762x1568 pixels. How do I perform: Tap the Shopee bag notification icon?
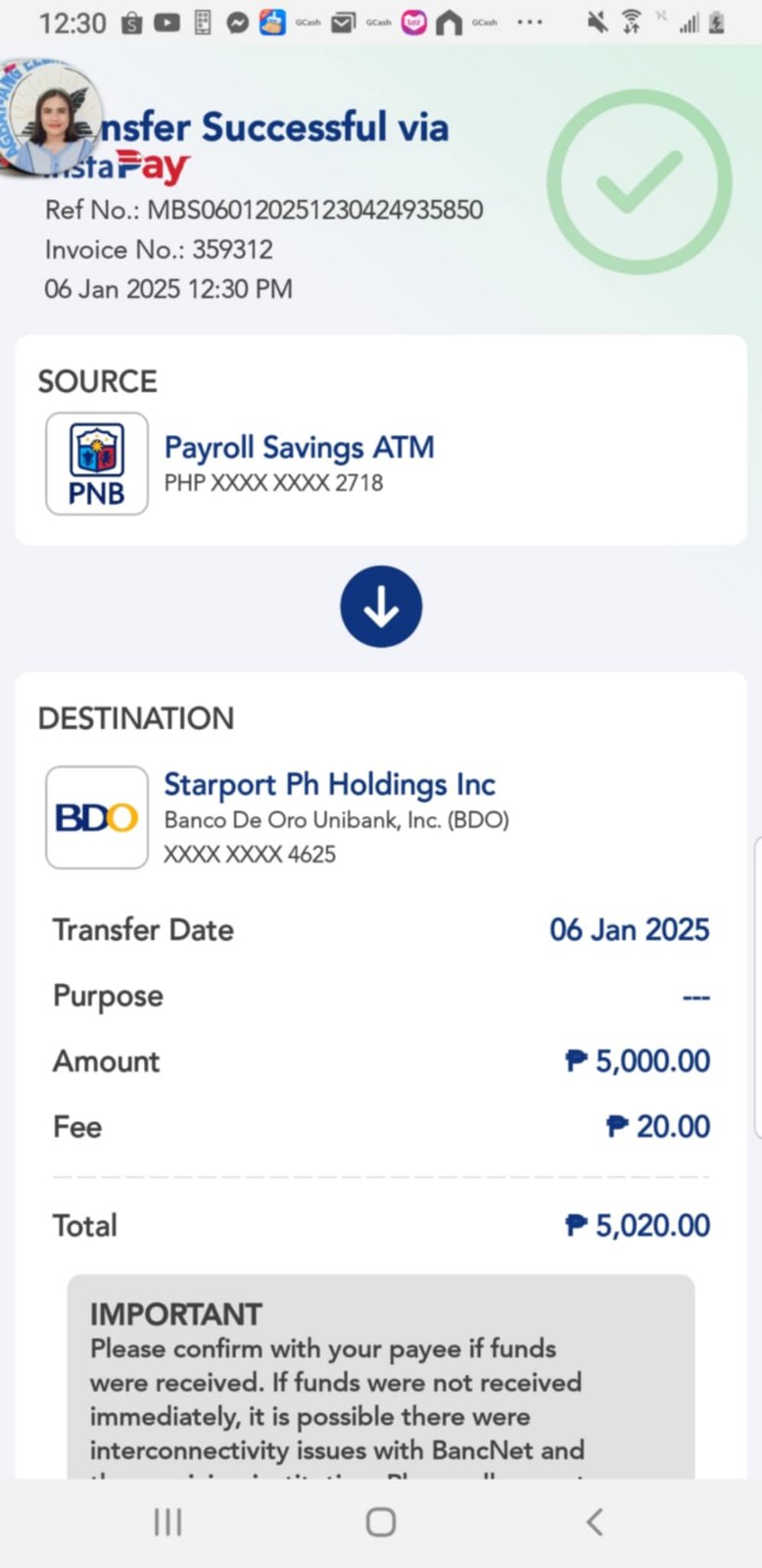coord(132,23)
